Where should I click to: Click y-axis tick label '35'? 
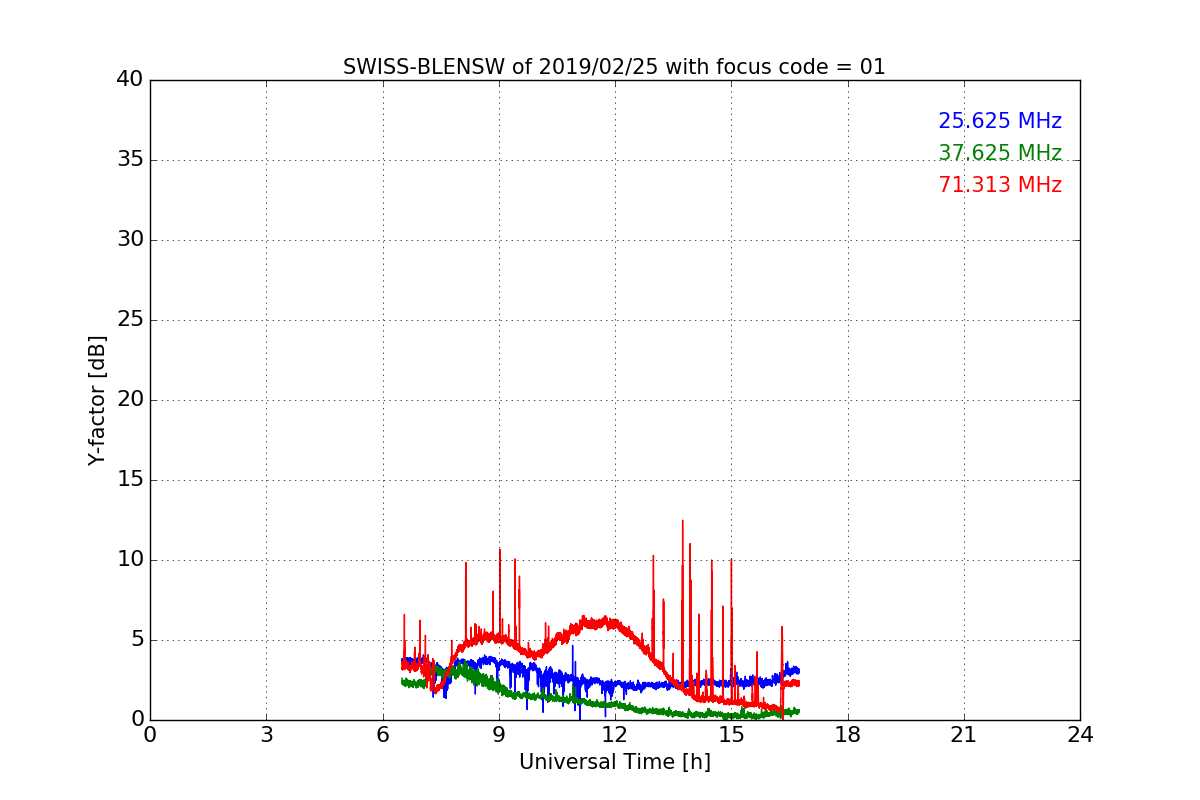130,160
